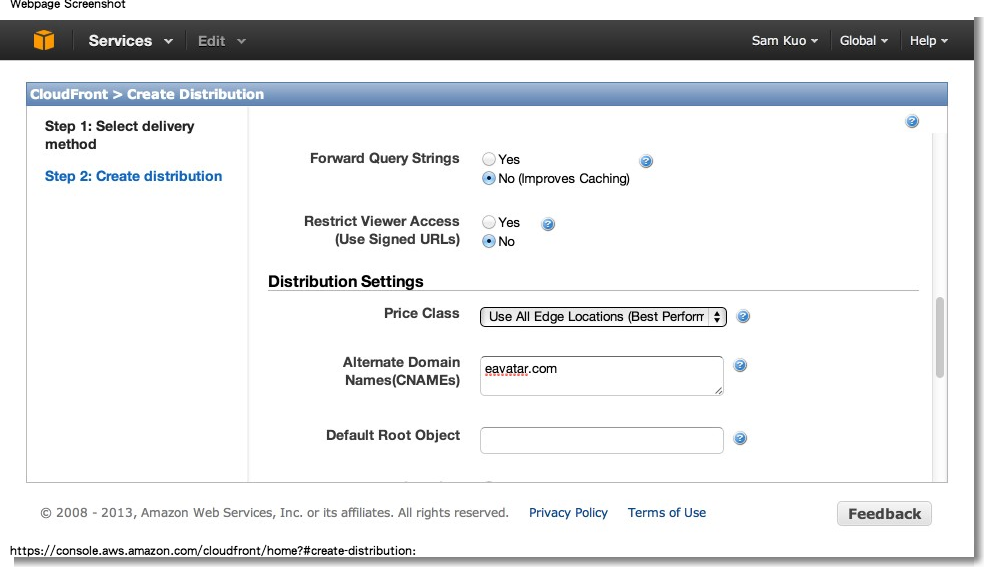Click the Feedback button
The image size is (984, 567).
pos(884,514)
